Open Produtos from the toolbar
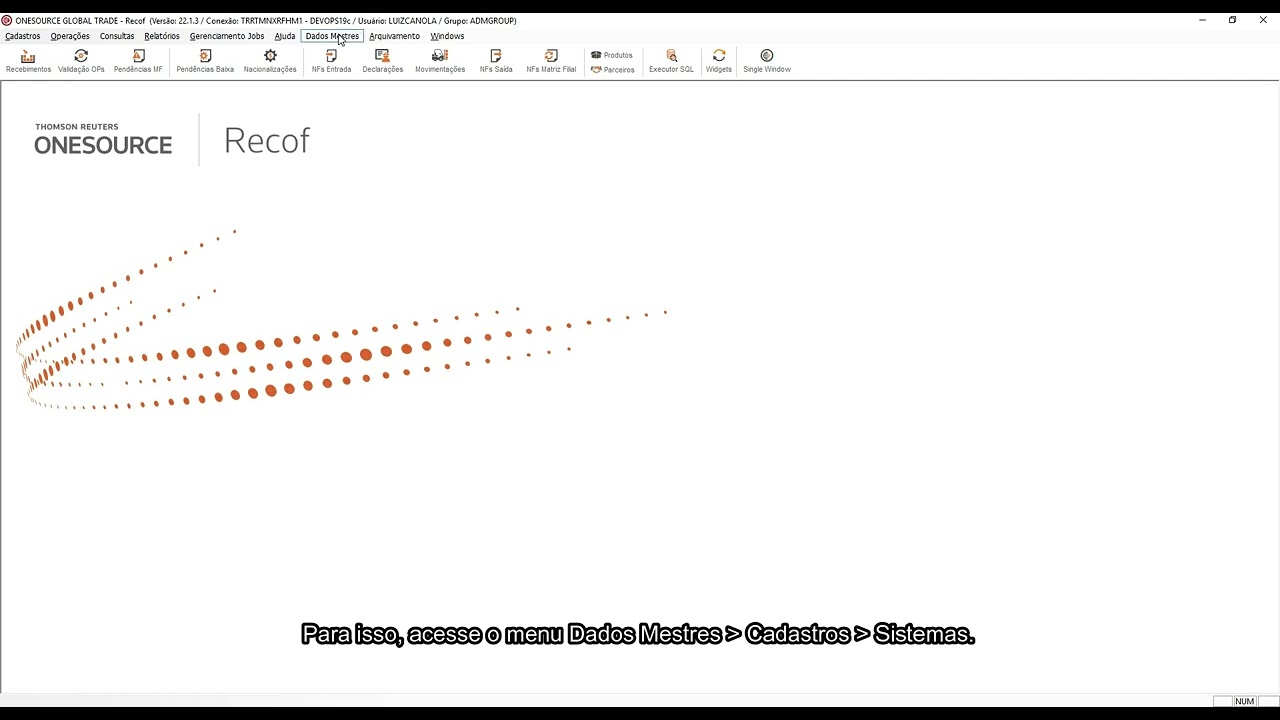Image resolution: width=1280 pixels, height=720 pixels. click(612, 55)
